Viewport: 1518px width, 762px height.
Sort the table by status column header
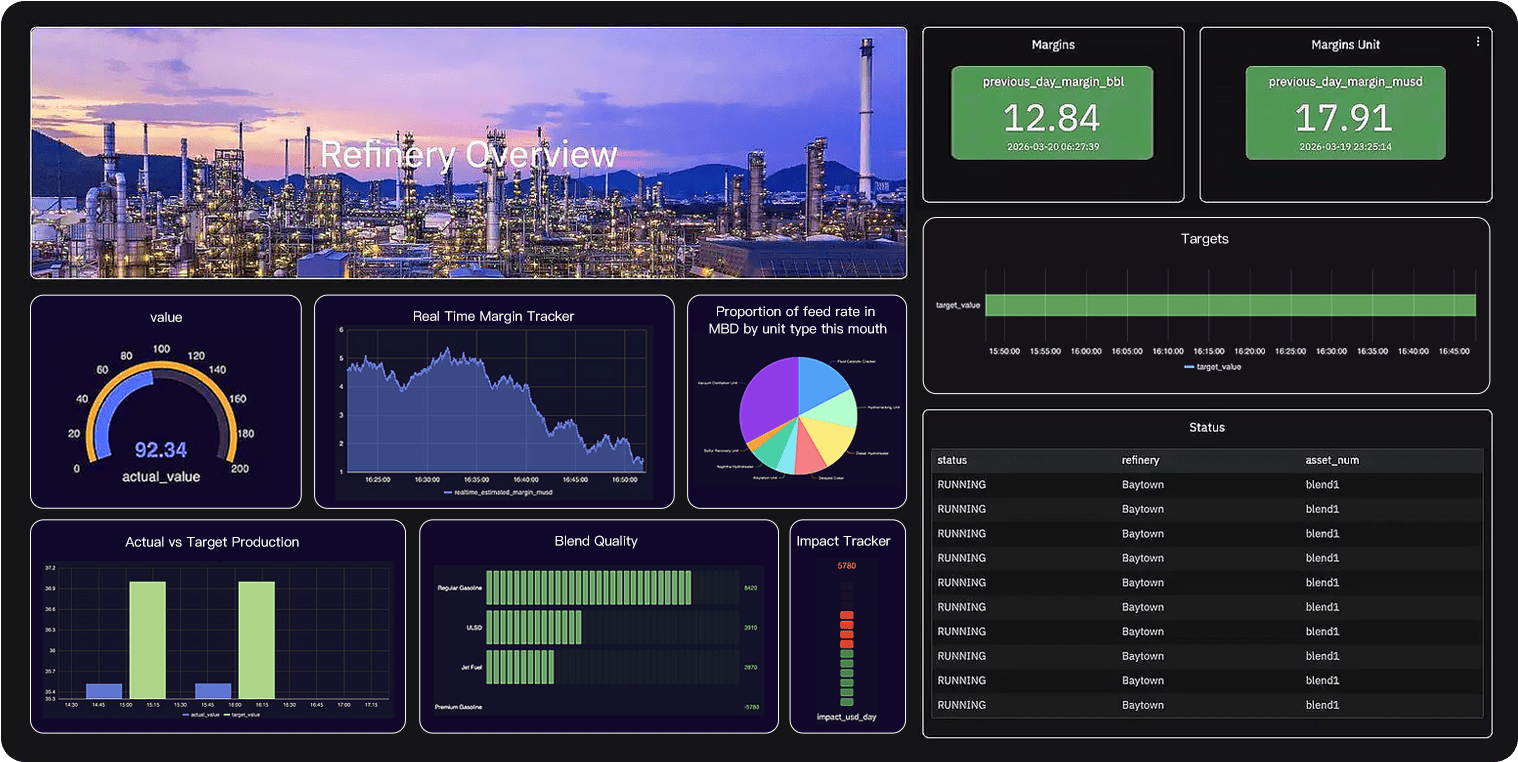coord(952,460)
